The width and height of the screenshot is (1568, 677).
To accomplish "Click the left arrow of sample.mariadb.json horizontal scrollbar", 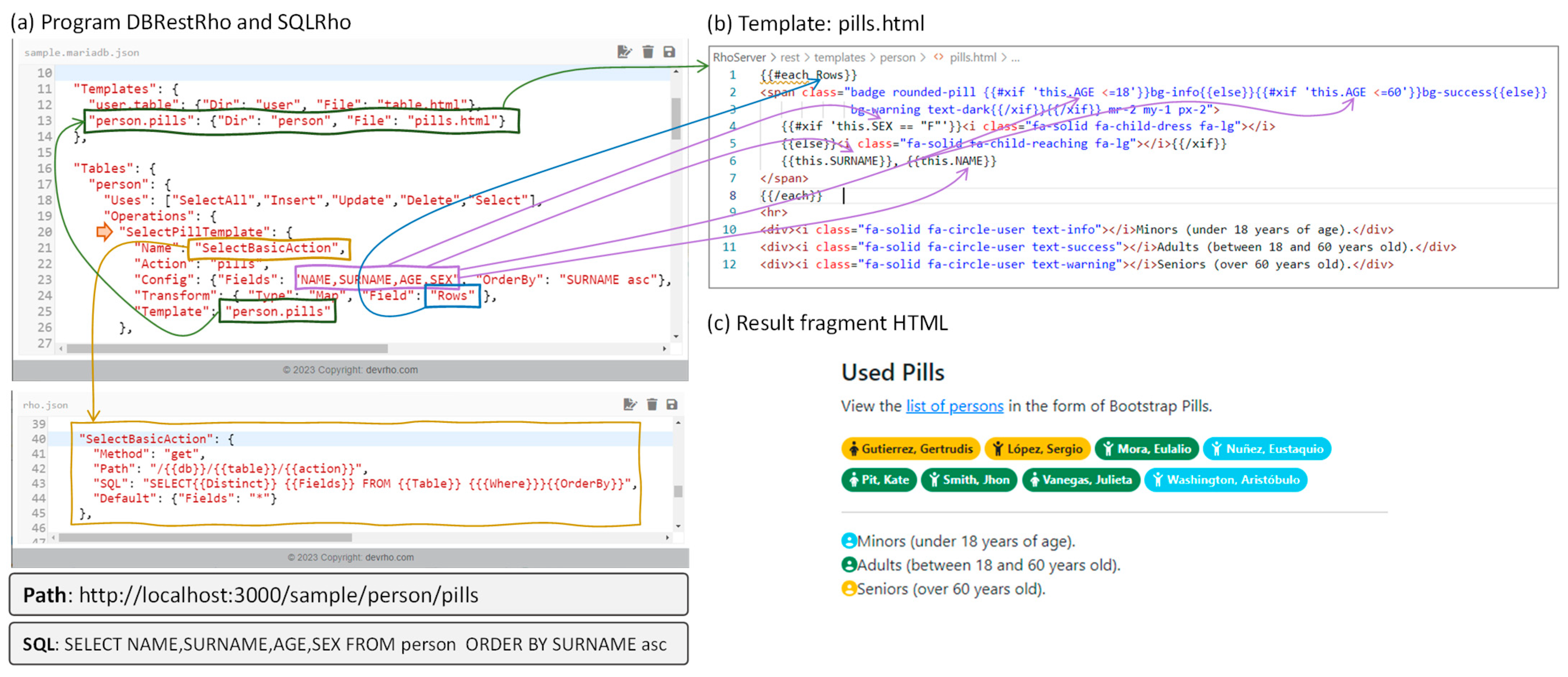I will click(x=61, y=349).
